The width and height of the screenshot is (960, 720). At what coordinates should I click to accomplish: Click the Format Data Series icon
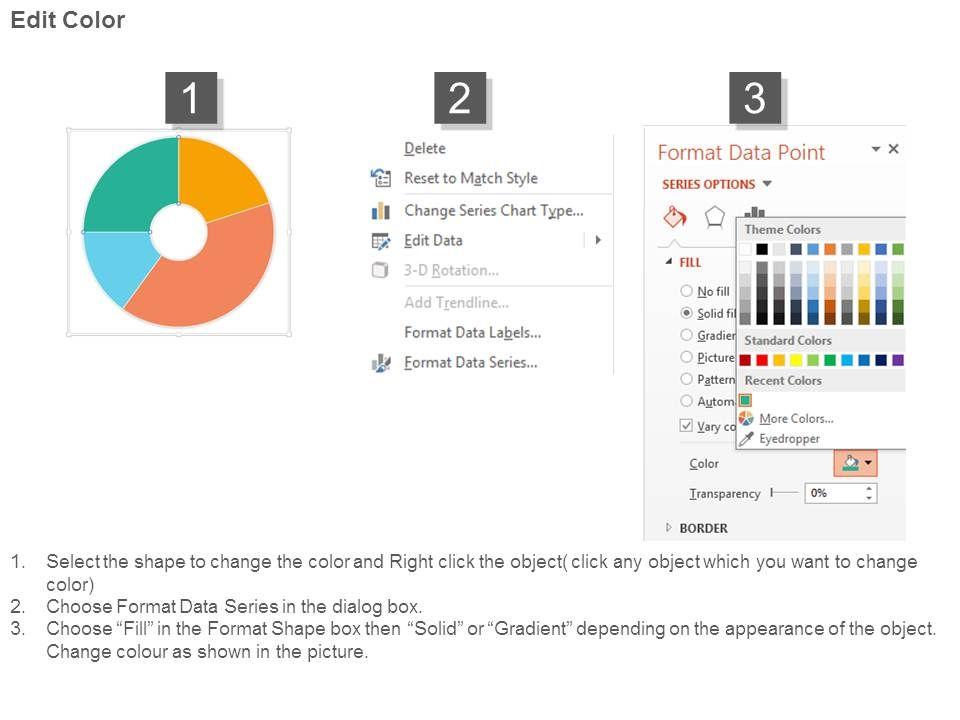(381, 363)
